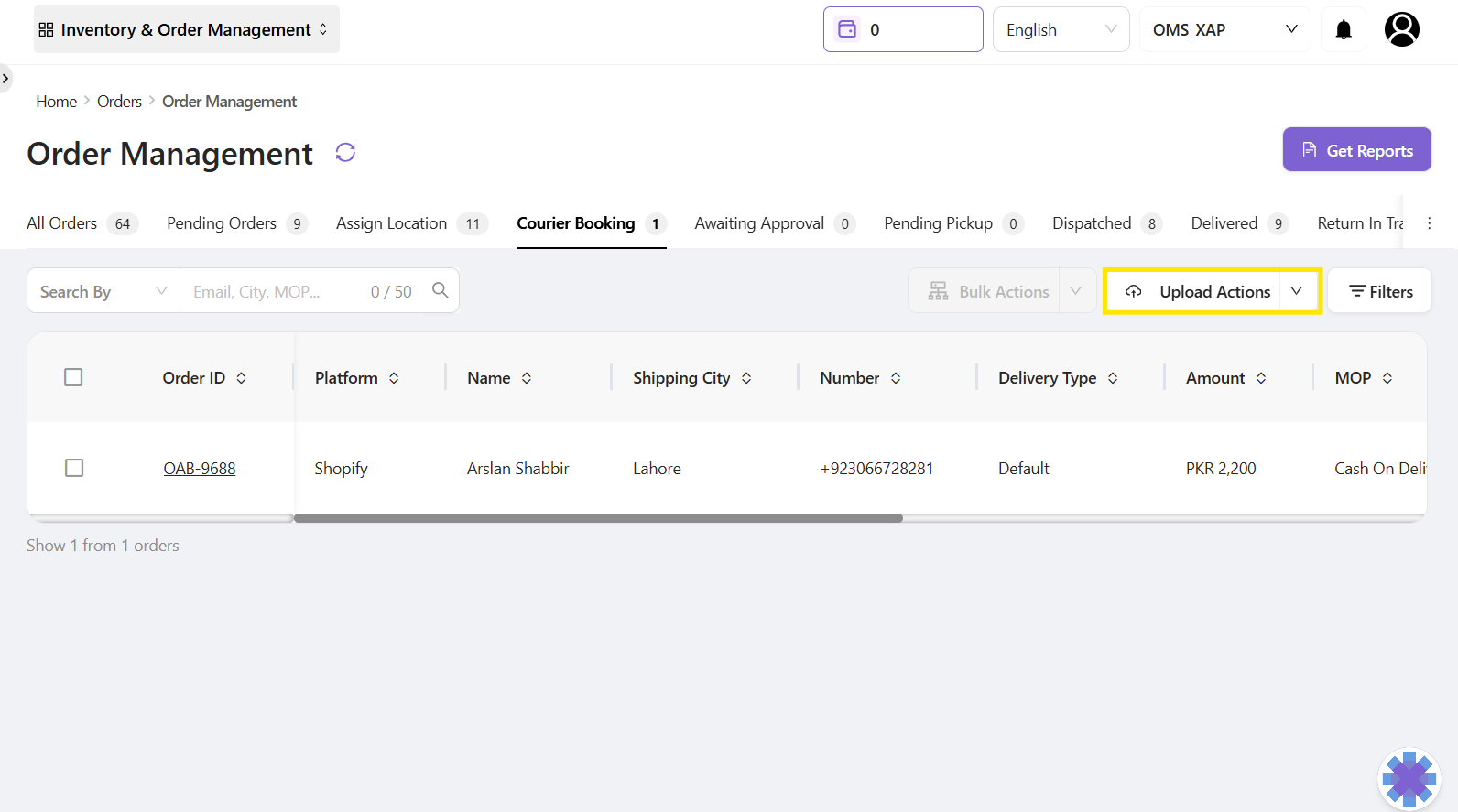The image size is (1458, 812).
Task: Open the English language dropdown
Action: 1061,30
